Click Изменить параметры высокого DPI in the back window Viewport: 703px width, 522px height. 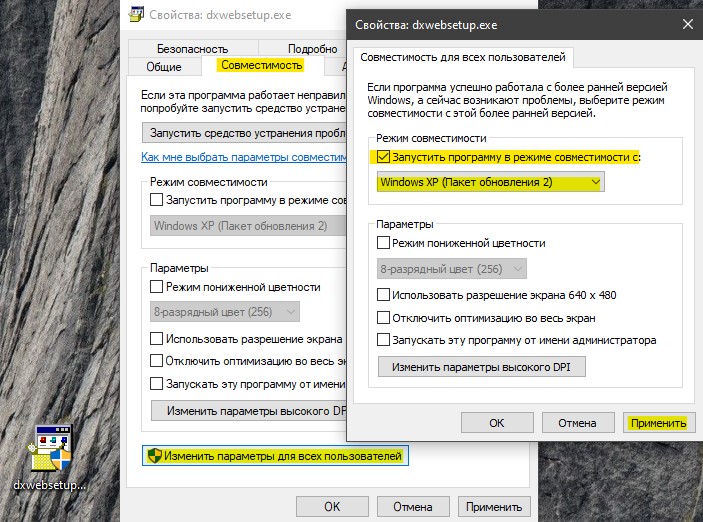pos(249,411)
